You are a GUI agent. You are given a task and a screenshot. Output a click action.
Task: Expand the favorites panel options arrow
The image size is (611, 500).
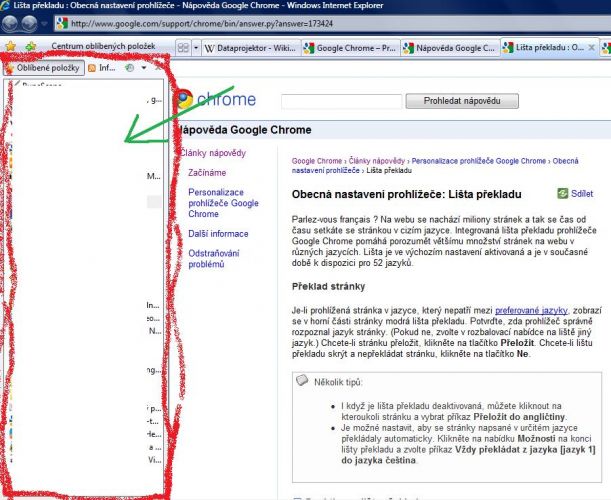144,68
